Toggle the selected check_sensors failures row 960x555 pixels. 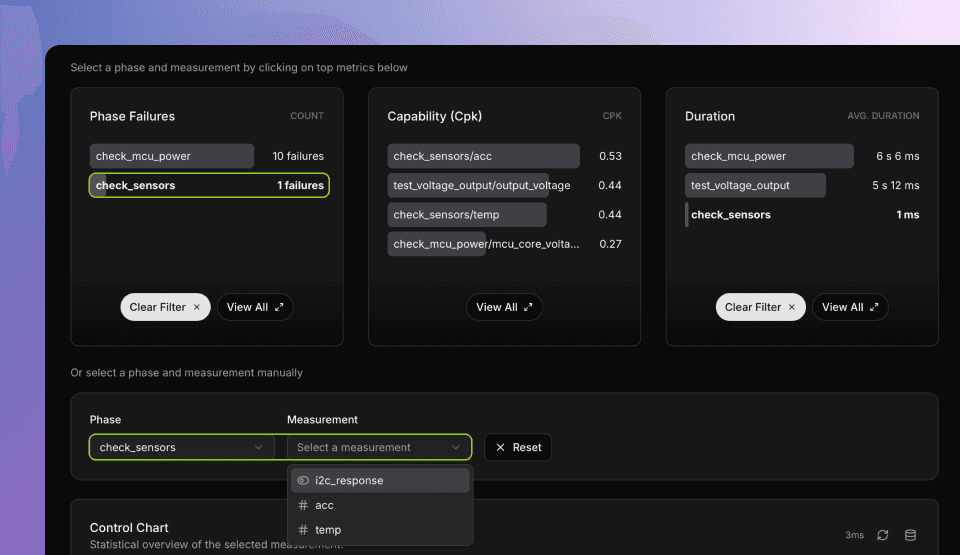[x=209, y=185]
